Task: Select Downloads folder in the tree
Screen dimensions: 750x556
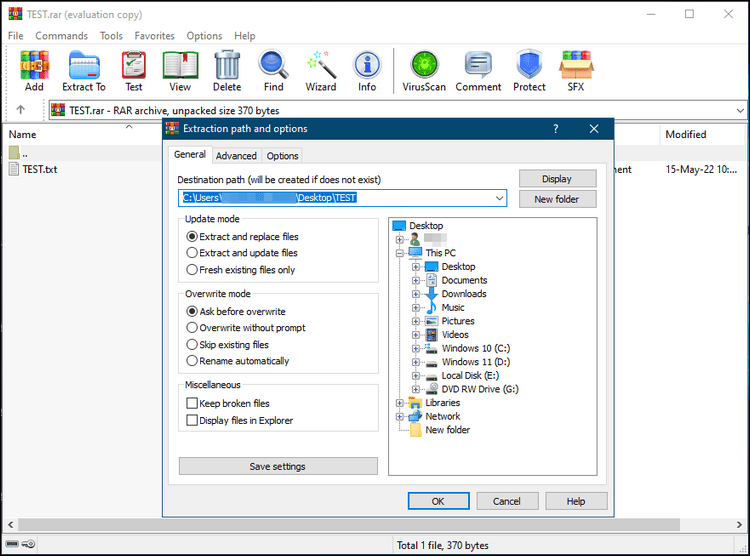Action: pyautogui.click(x=463, y=294)
